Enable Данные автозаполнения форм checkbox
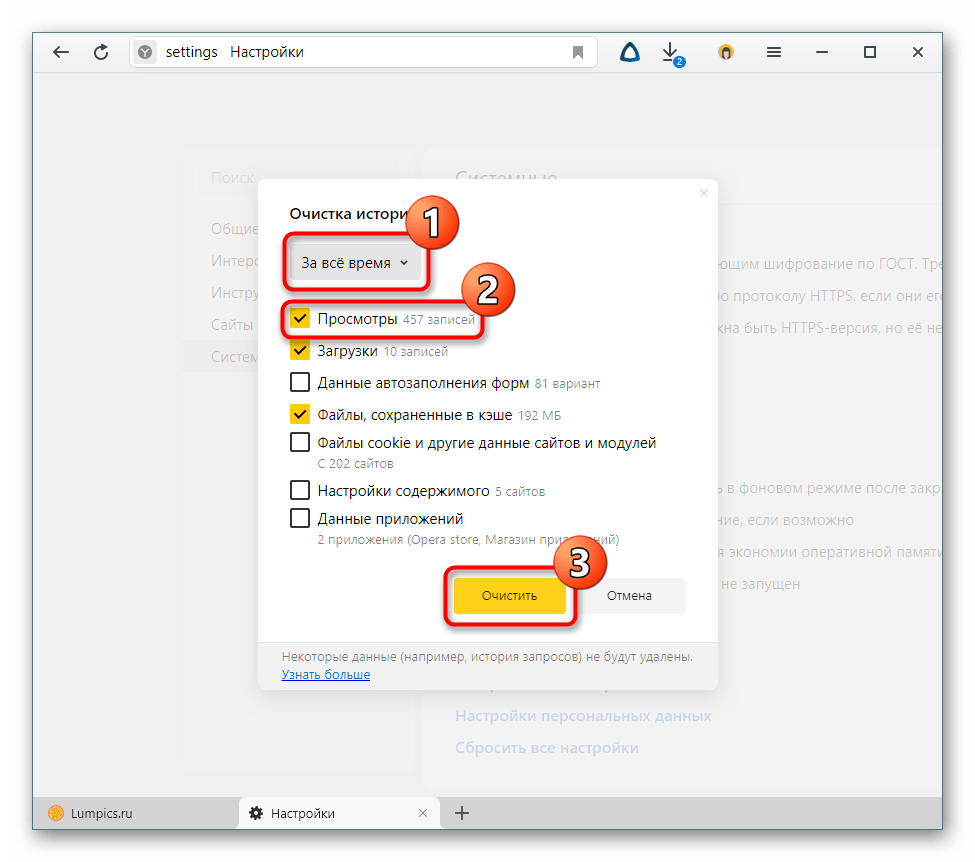 click(x=300, y=382)
